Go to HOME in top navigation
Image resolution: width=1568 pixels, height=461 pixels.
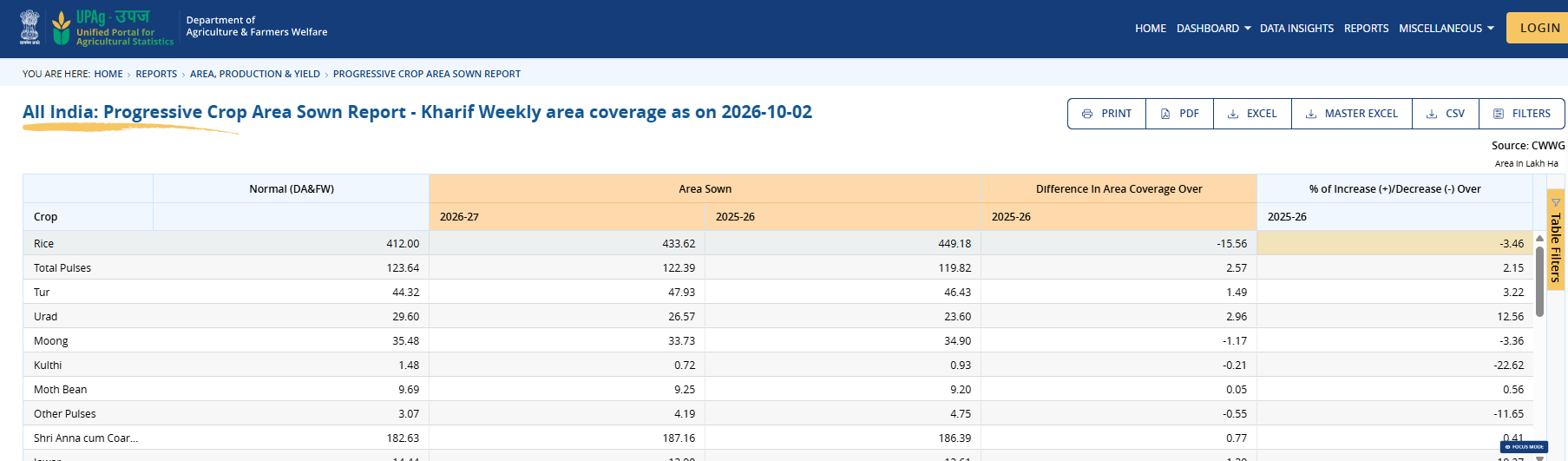1151,29
